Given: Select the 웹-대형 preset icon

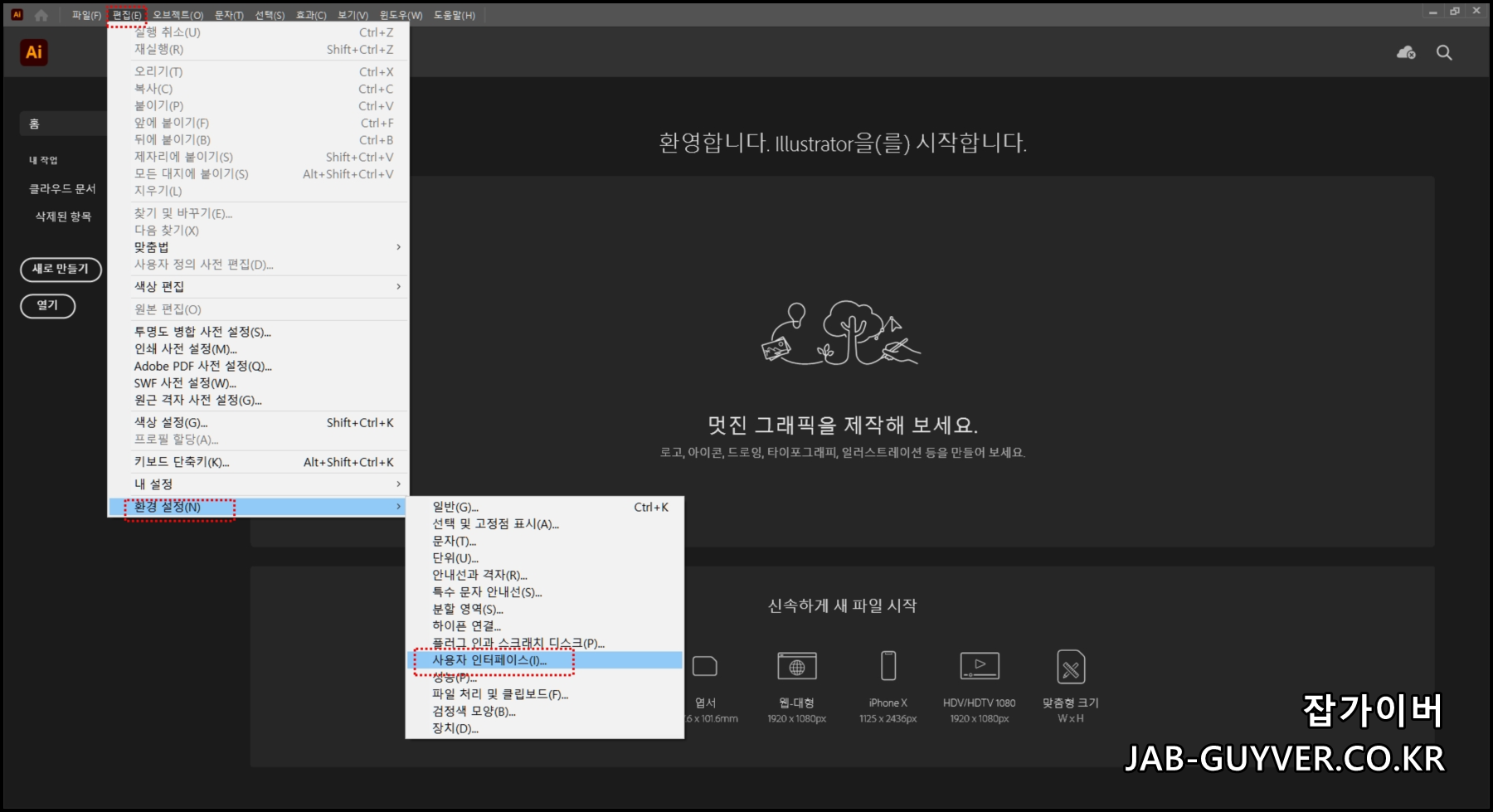Looking at the screenshot, I should click(796, 666).
